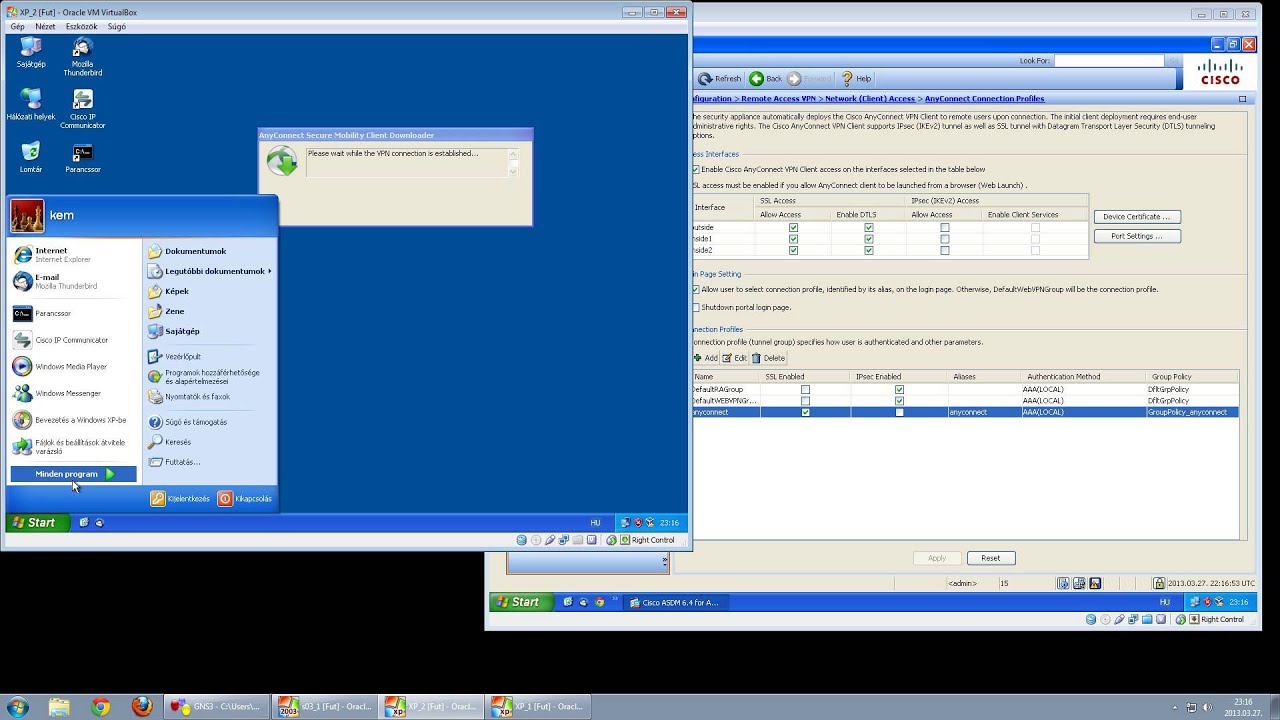Click Refresh in ASDM toolbar
This screenshot has width=1280, height=720.
tap(720, 79)
